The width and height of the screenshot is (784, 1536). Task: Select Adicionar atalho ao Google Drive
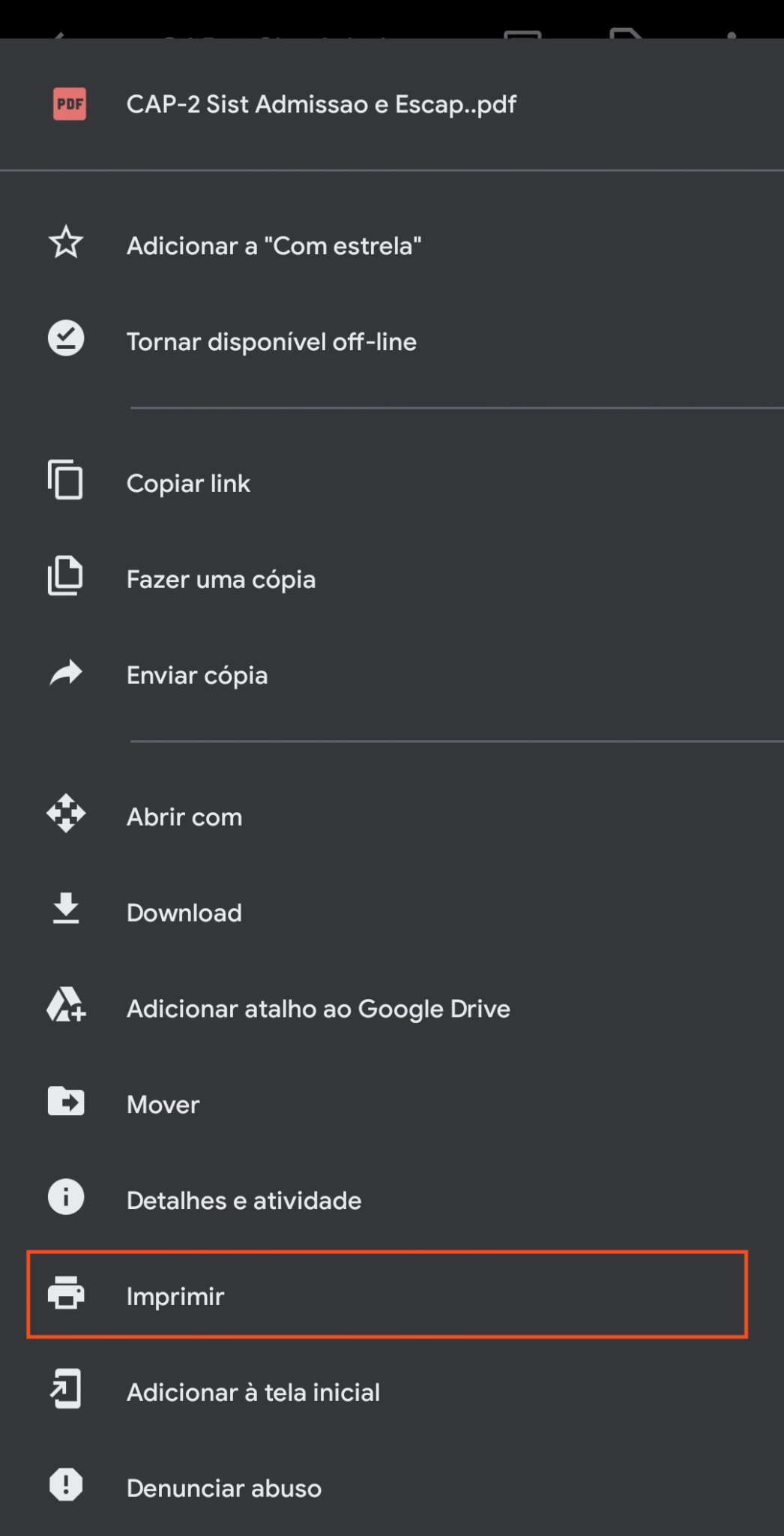(x=318, y=1009)
